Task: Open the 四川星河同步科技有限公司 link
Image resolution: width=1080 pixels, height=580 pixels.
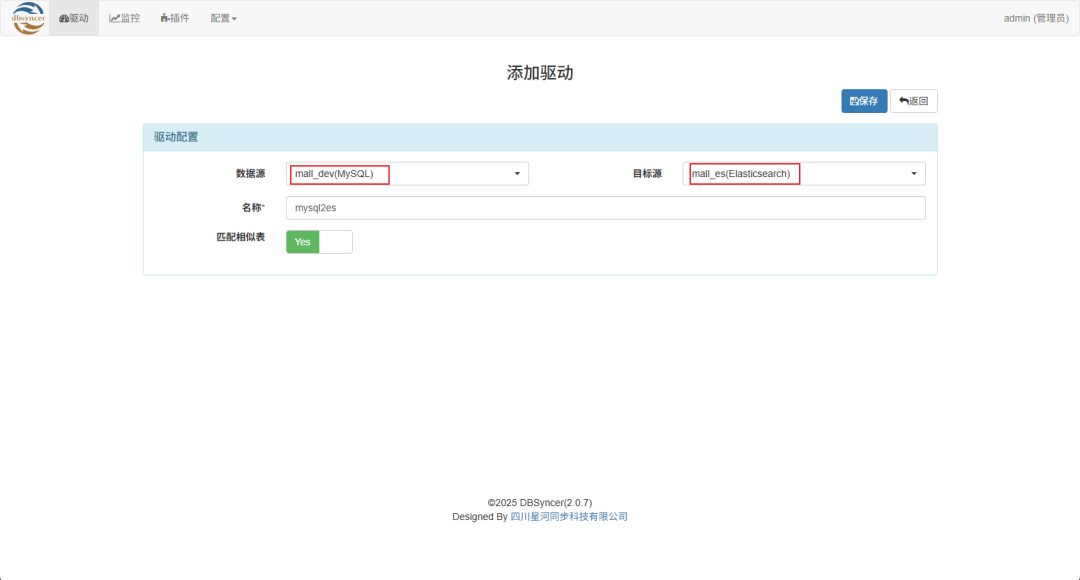Action: (569, 517)
